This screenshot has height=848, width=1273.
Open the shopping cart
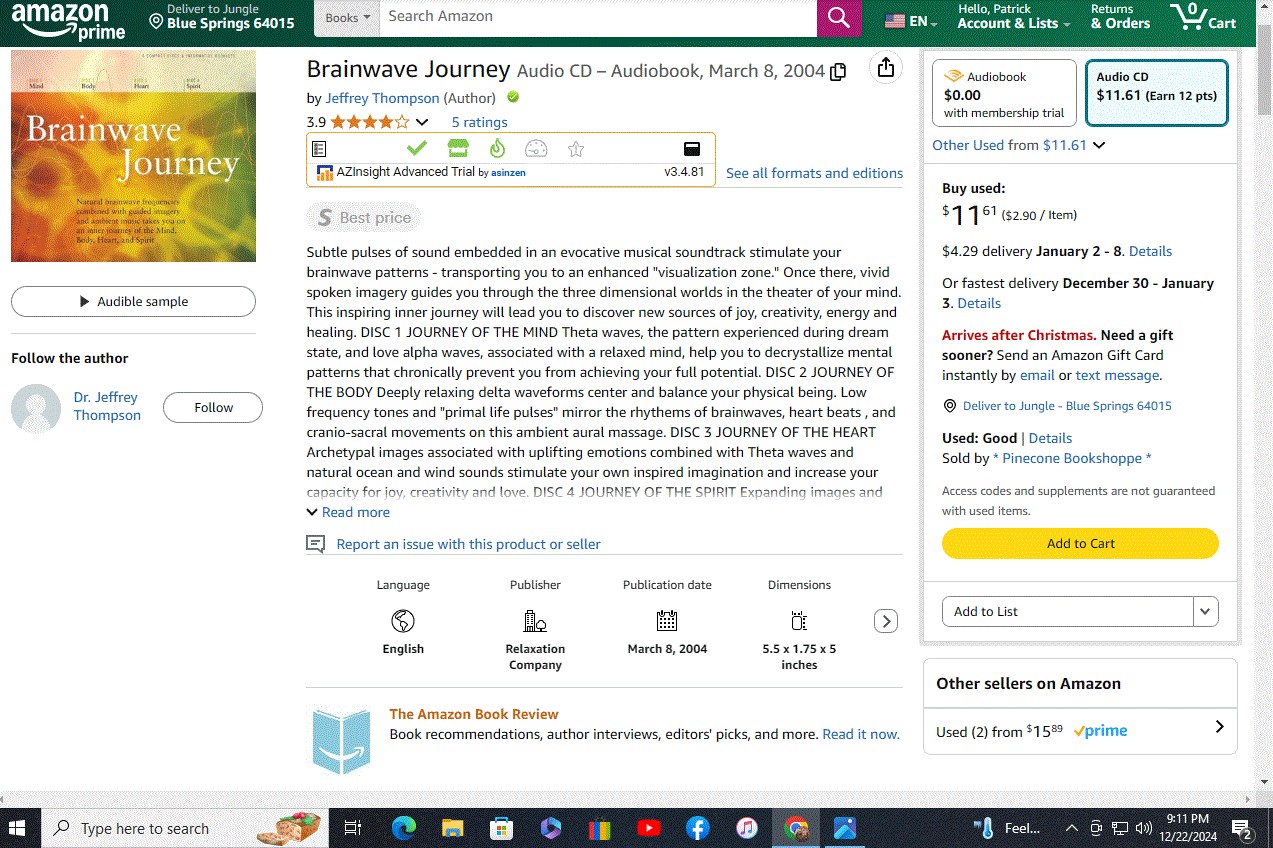(1204, 17)
